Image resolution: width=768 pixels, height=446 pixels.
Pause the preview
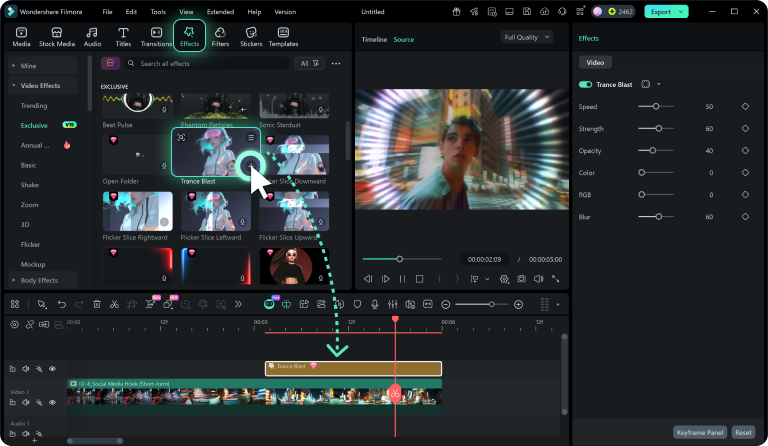(x=402, y=279)
